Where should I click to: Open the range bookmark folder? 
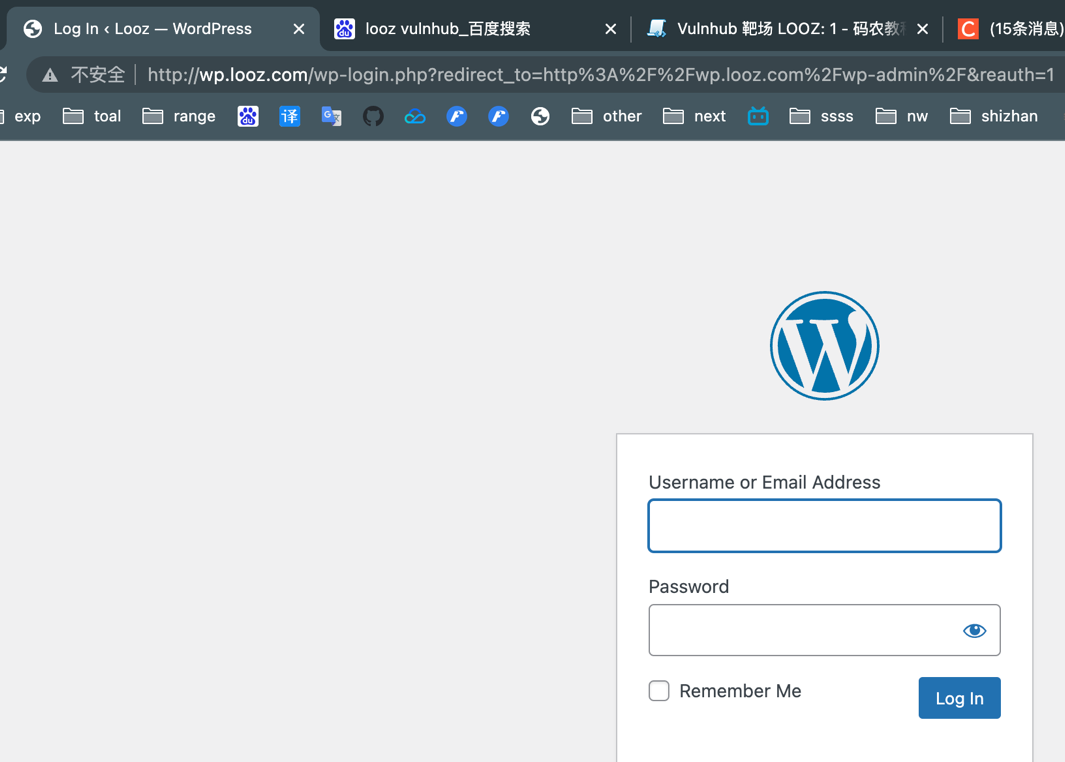179,116
